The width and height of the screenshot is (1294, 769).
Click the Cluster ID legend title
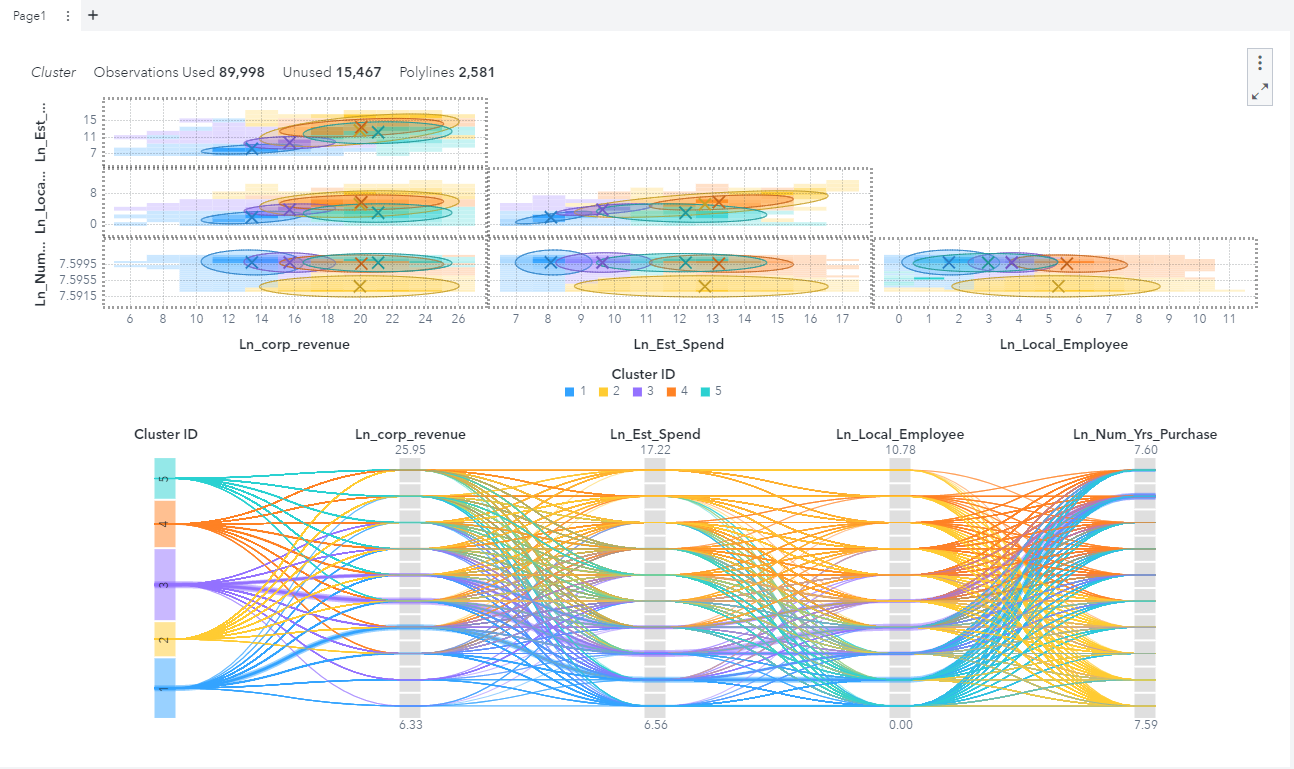(641, 374)
